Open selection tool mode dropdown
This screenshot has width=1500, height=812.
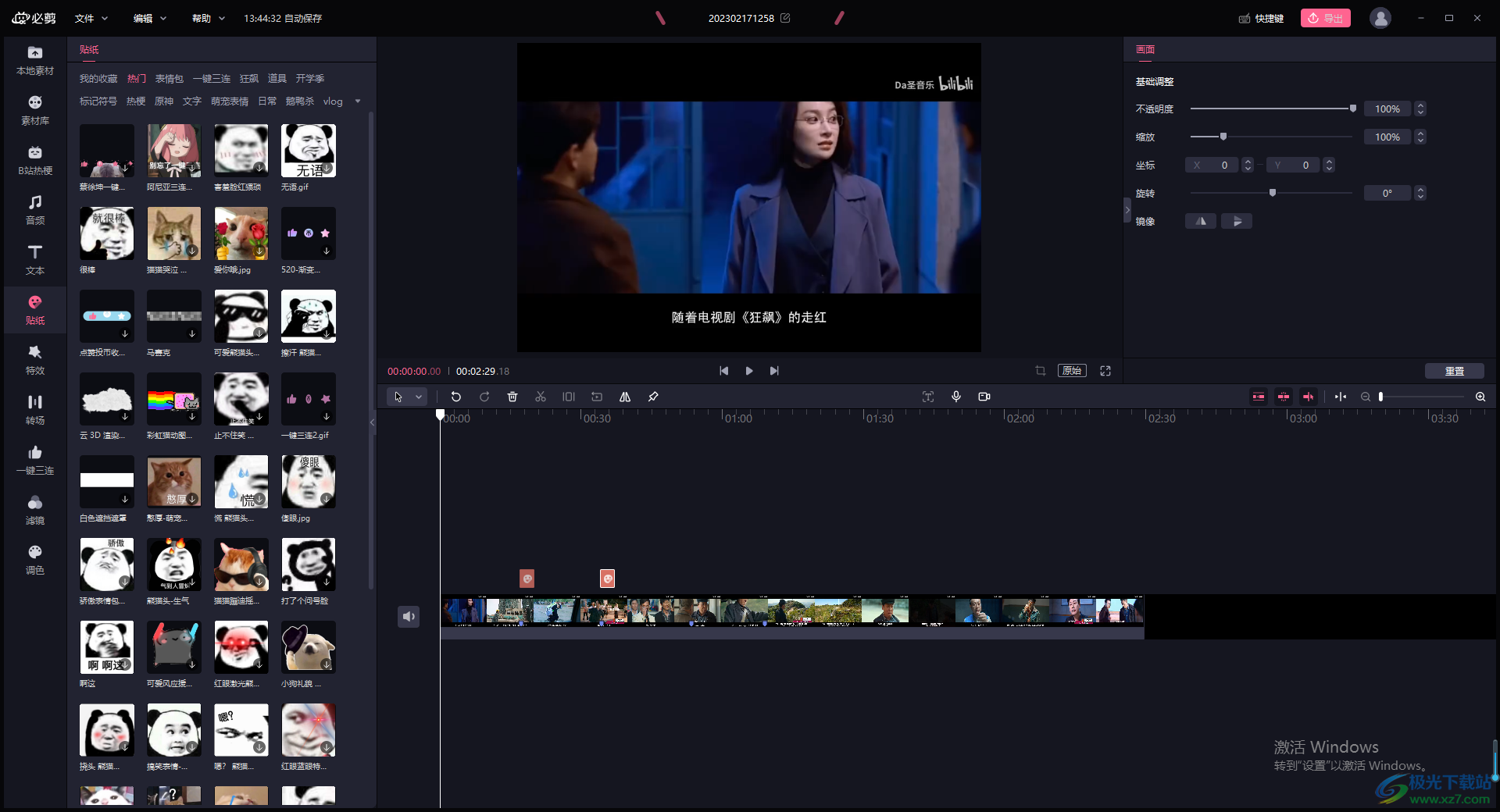(x=419, y=397)
